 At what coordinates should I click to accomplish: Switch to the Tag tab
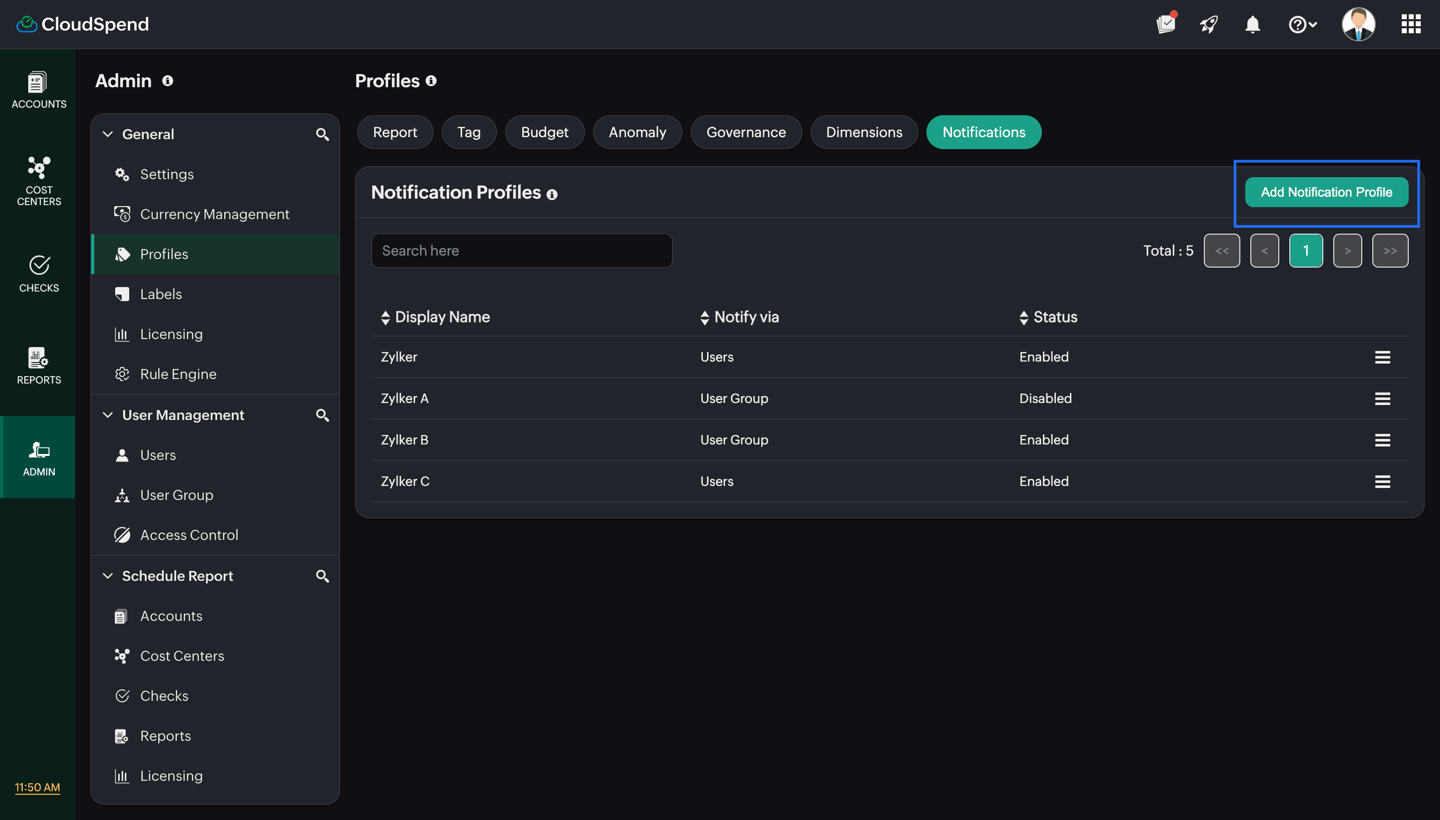click(469, 132)
